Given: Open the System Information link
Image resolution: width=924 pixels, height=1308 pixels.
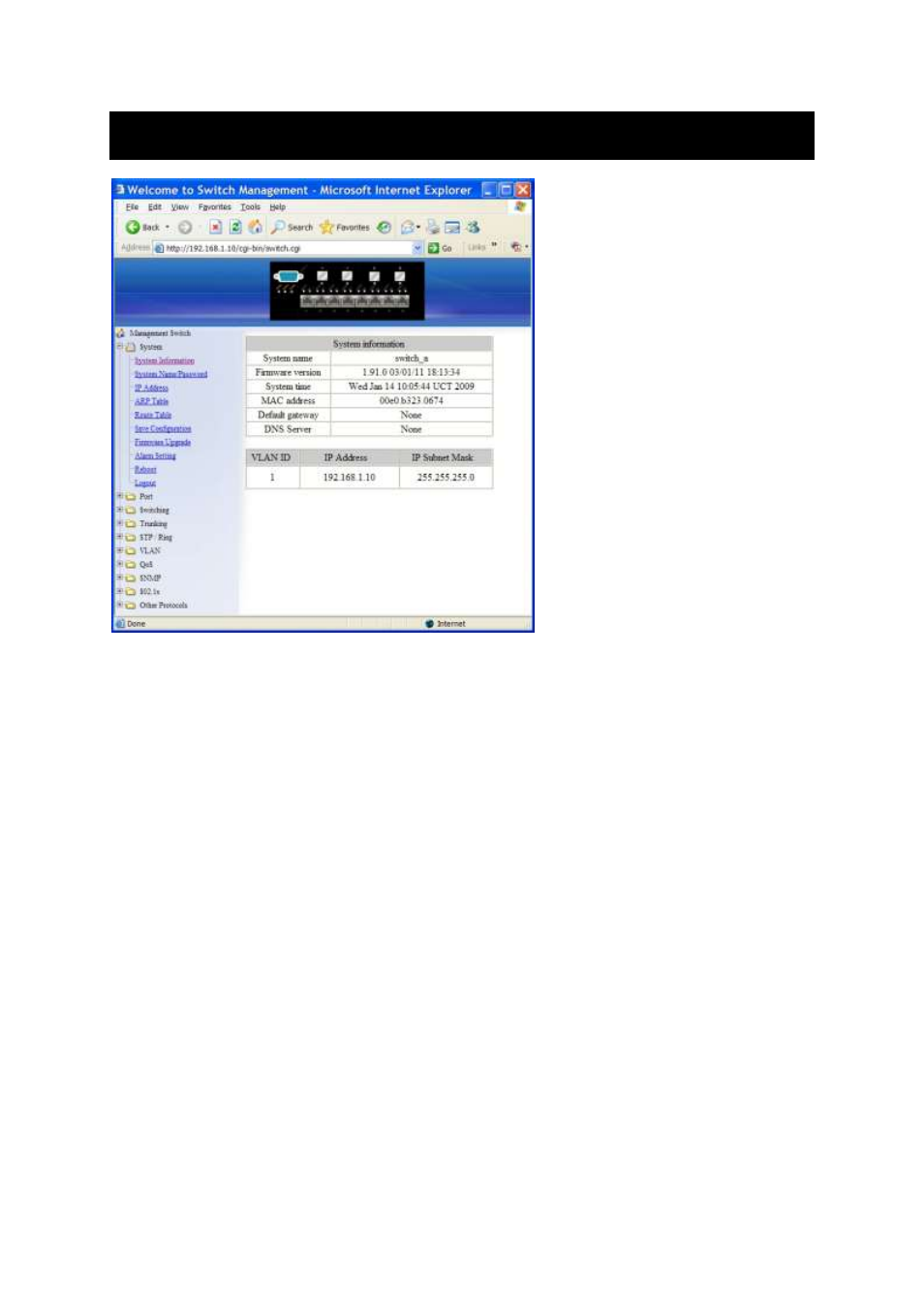Looking at the screenshot, I should coord(164,360).
